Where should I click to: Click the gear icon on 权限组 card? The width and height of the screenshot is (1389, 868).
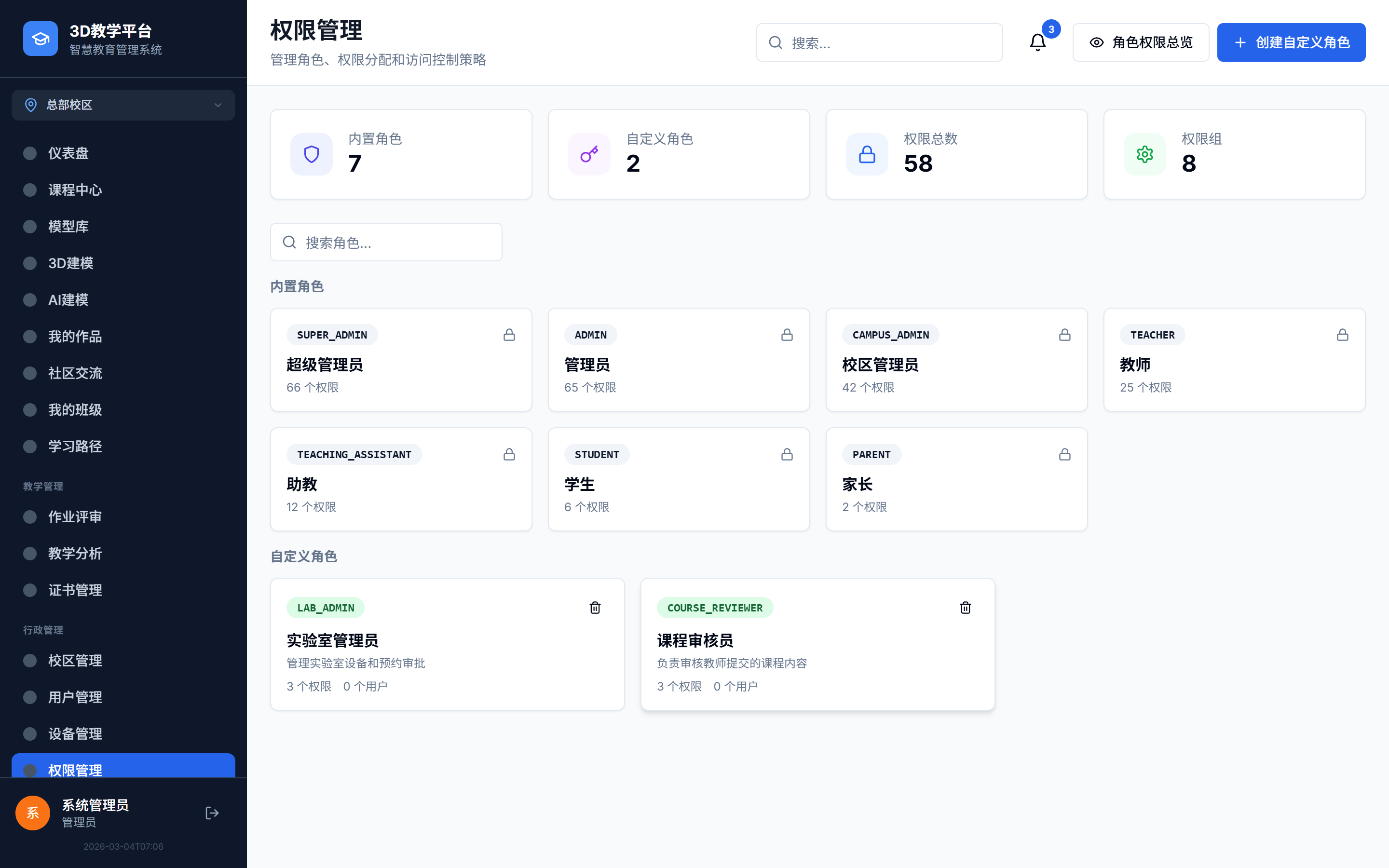point(1144,154)
